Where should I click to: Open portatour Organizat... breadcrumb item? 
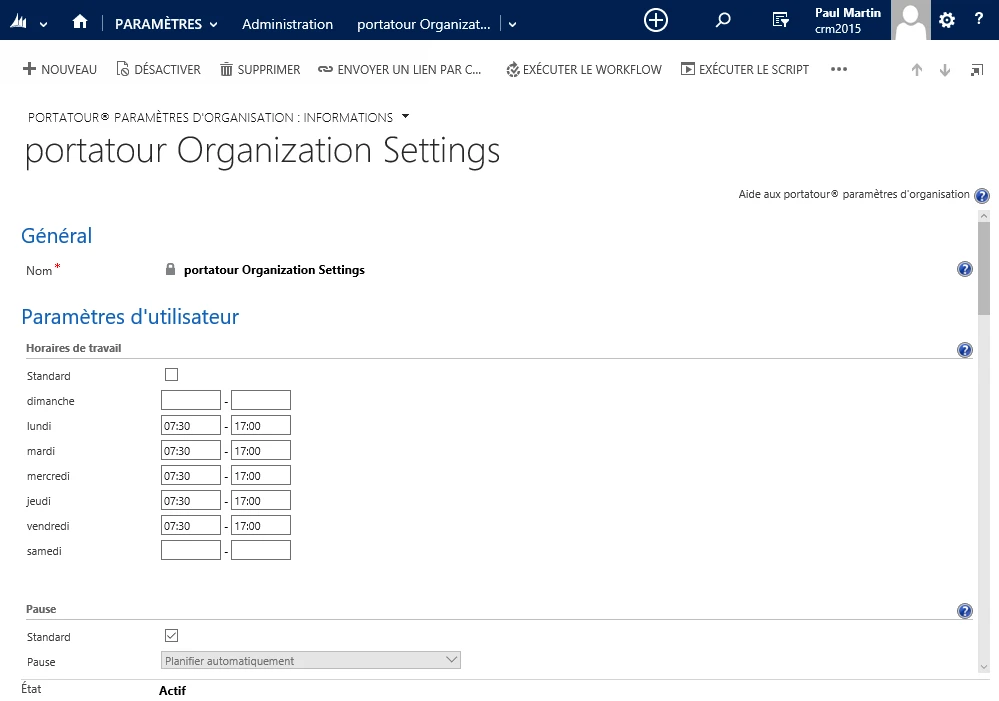point(424,24)
